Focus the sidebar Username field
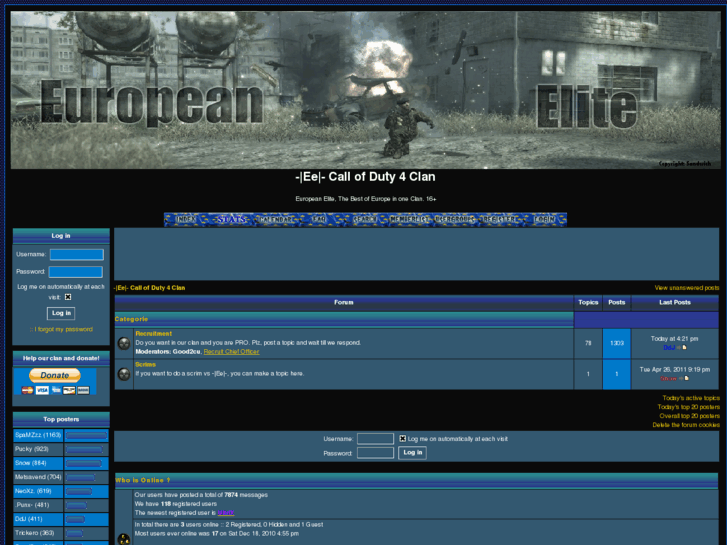The image size is (727, 545). click(77, 254)
